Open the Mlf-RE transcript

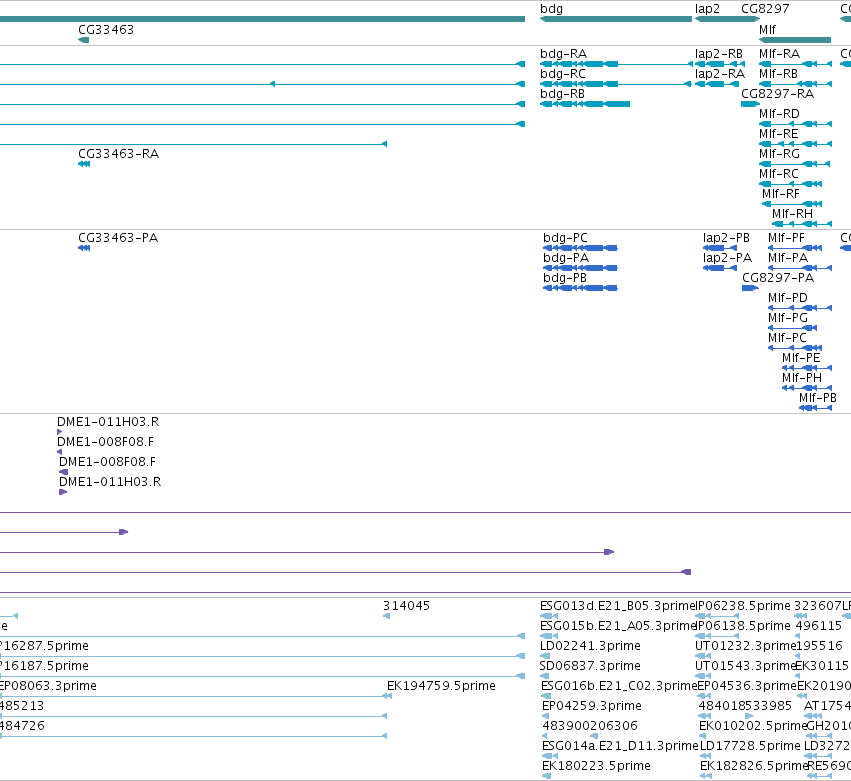tap(795, 144)
